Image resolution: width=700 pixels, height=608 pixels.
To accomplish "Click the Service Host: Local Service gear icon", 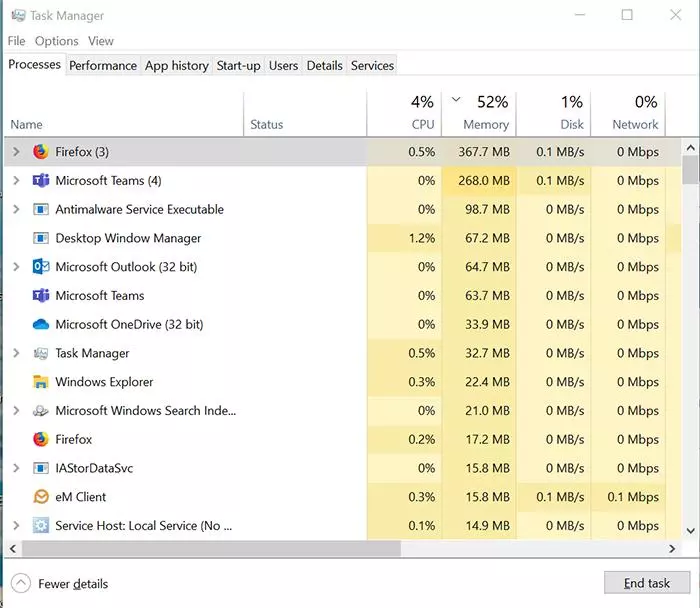I will (41, 525).
